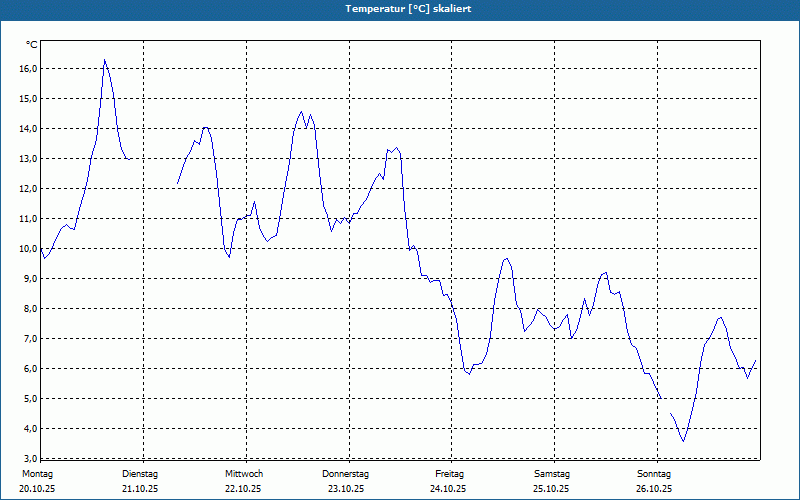Click the Donnerstag day label
Screen dimensions: 800x500
point(345,474)
